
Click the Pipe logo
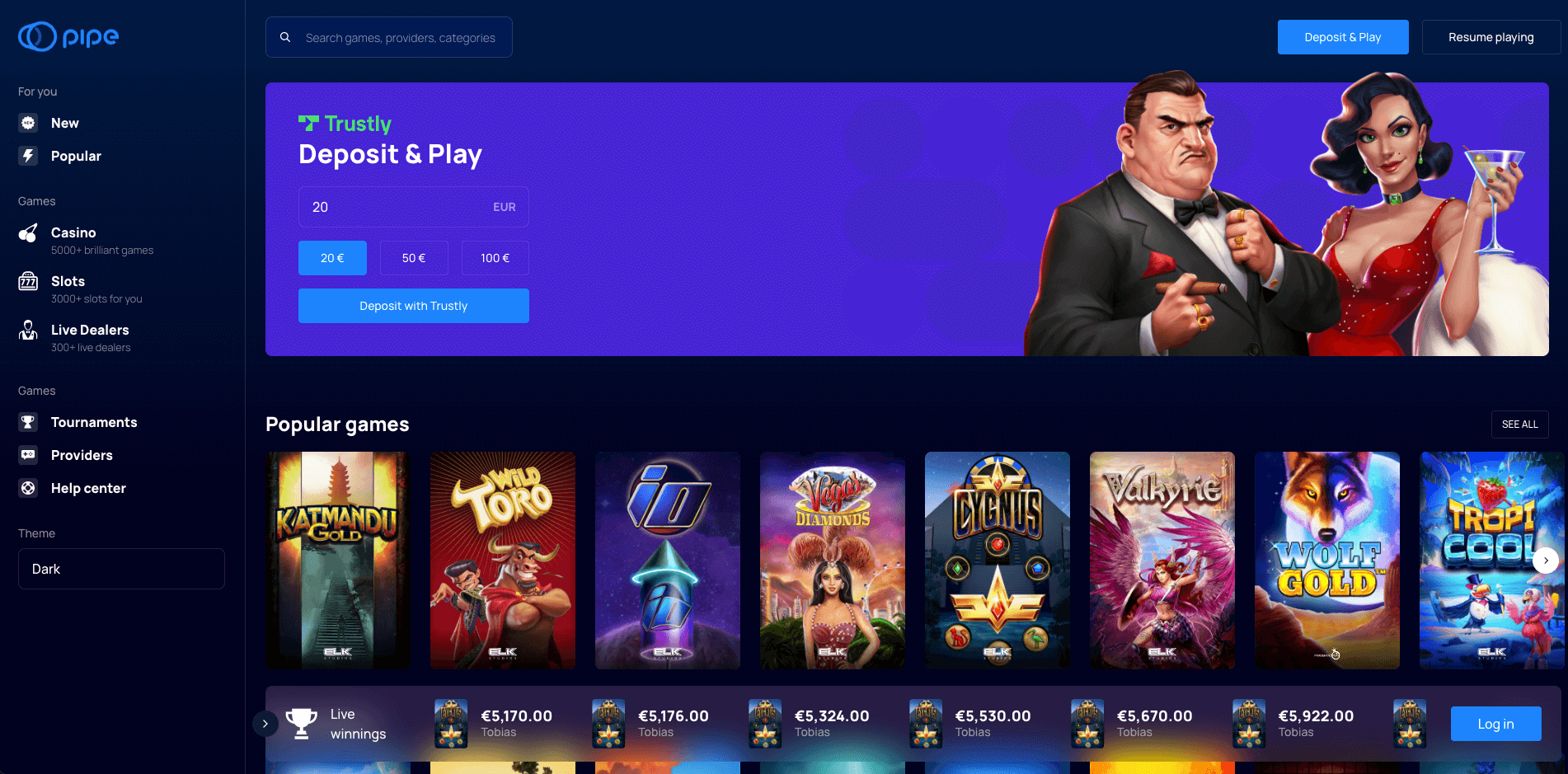tap(68, 36)
